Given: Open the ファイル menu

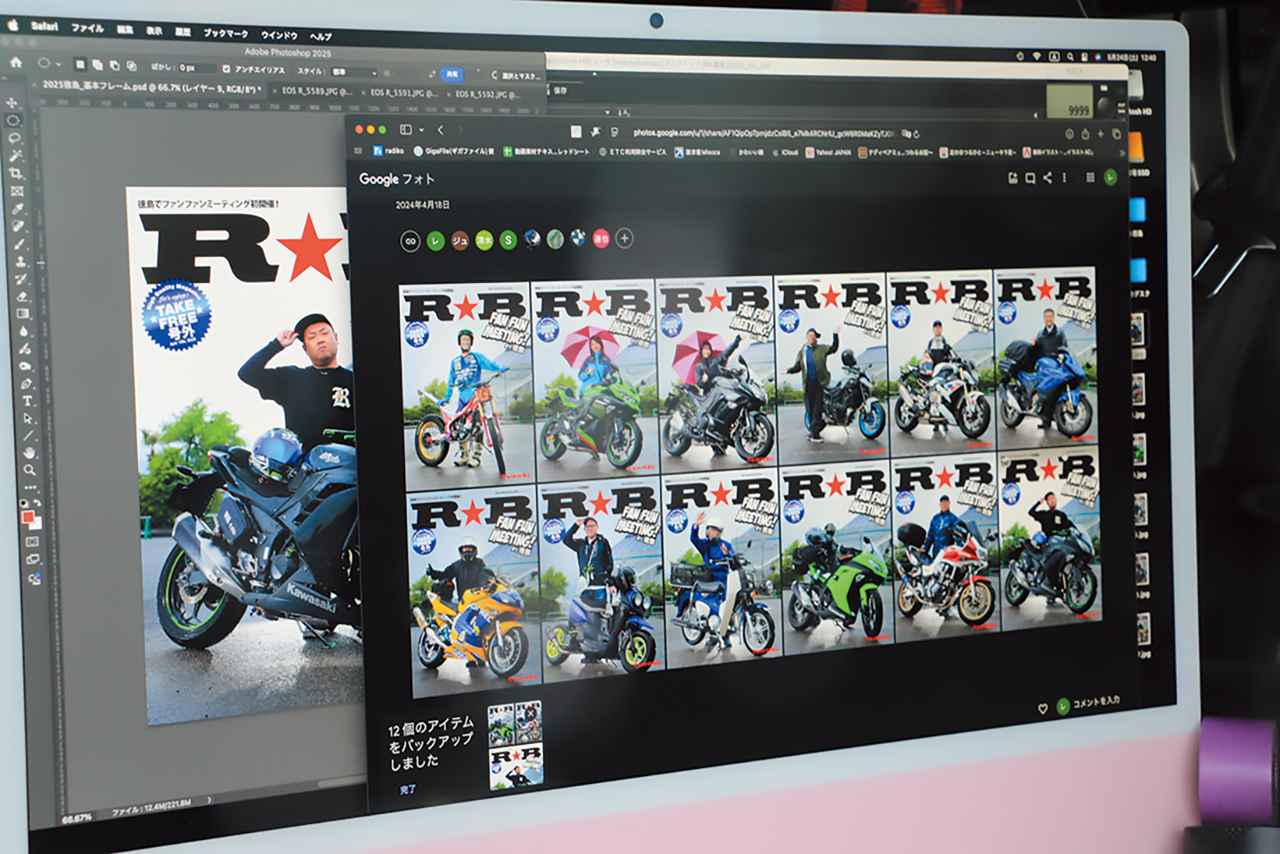Looking at the screenshot, I should (x=87, y=27).
